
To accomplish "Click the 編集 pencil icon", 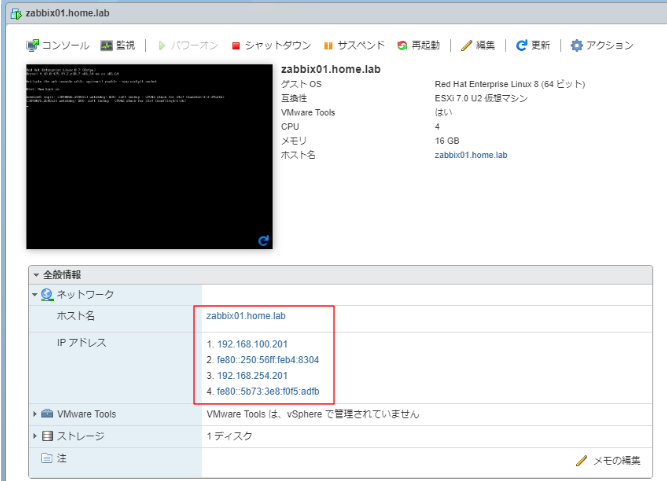I will coord(466,45).
